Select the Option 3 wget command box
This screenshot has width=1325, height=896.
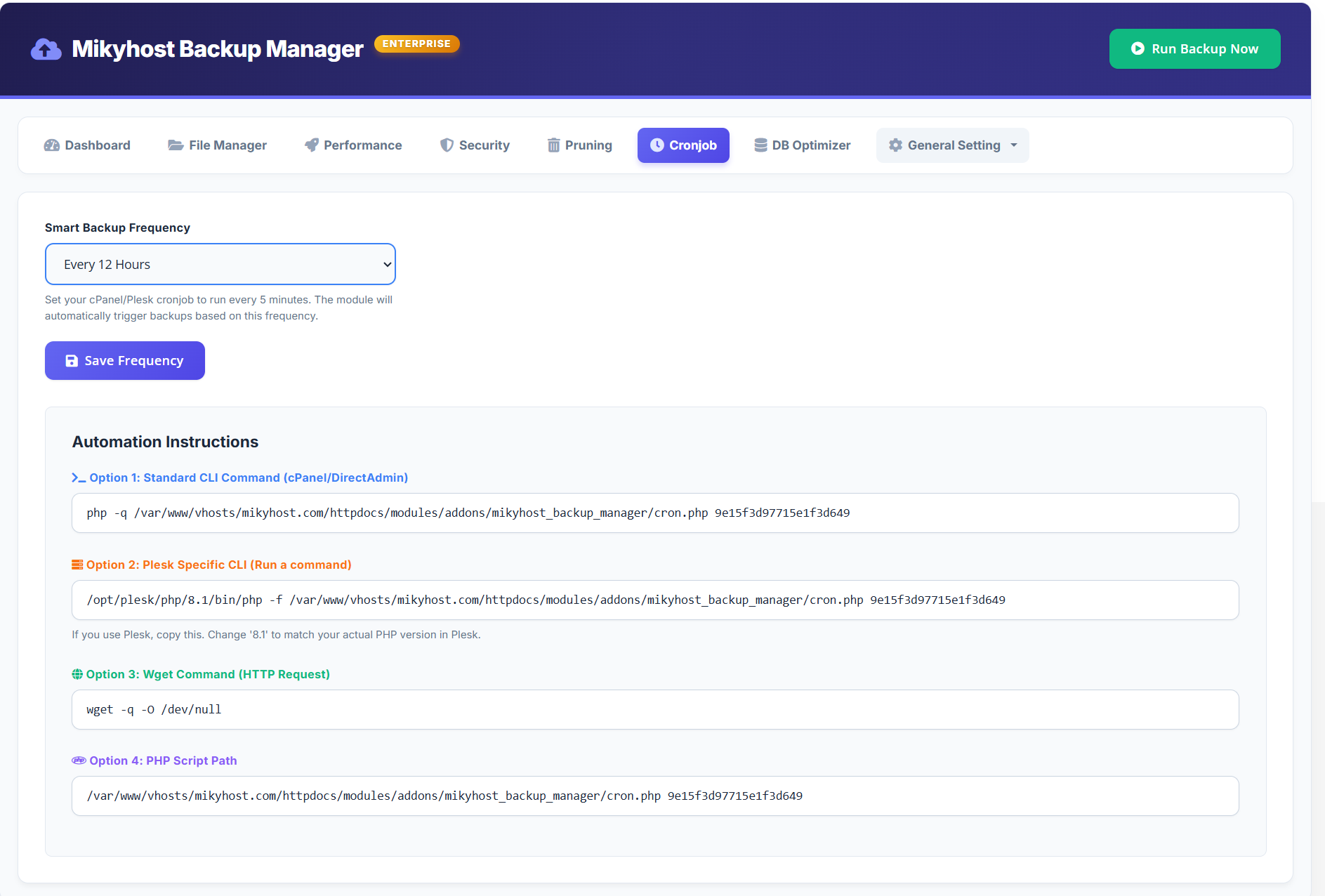pos(655,710)
